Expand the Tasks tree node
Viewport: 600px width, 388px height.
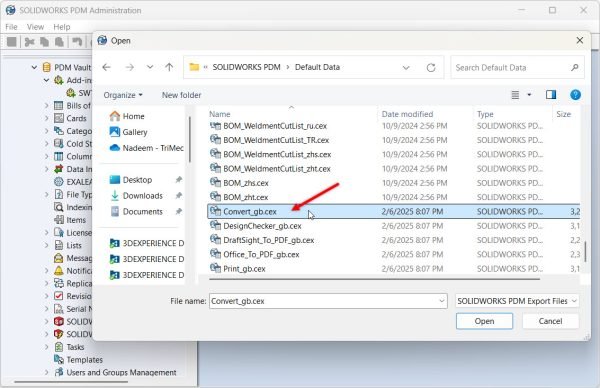point(46,347)
